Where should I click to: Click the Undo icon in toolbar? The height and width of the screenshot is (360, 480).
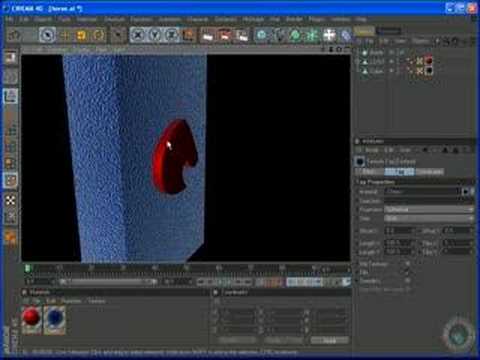pyautogui.click(x=14, y=35)
